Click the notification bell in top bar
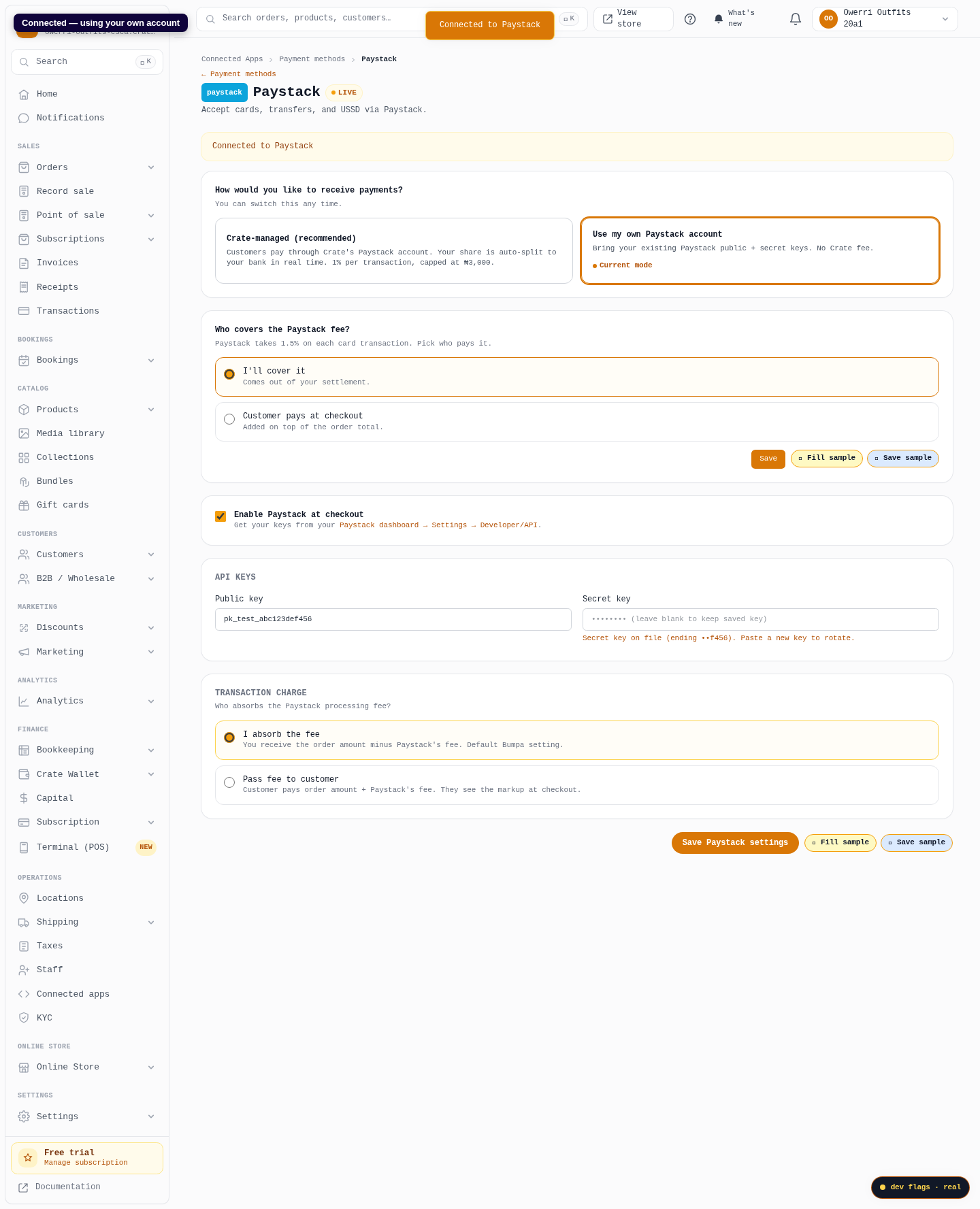The width and height of the screenshot is (980, 1209). pos(796,19)
